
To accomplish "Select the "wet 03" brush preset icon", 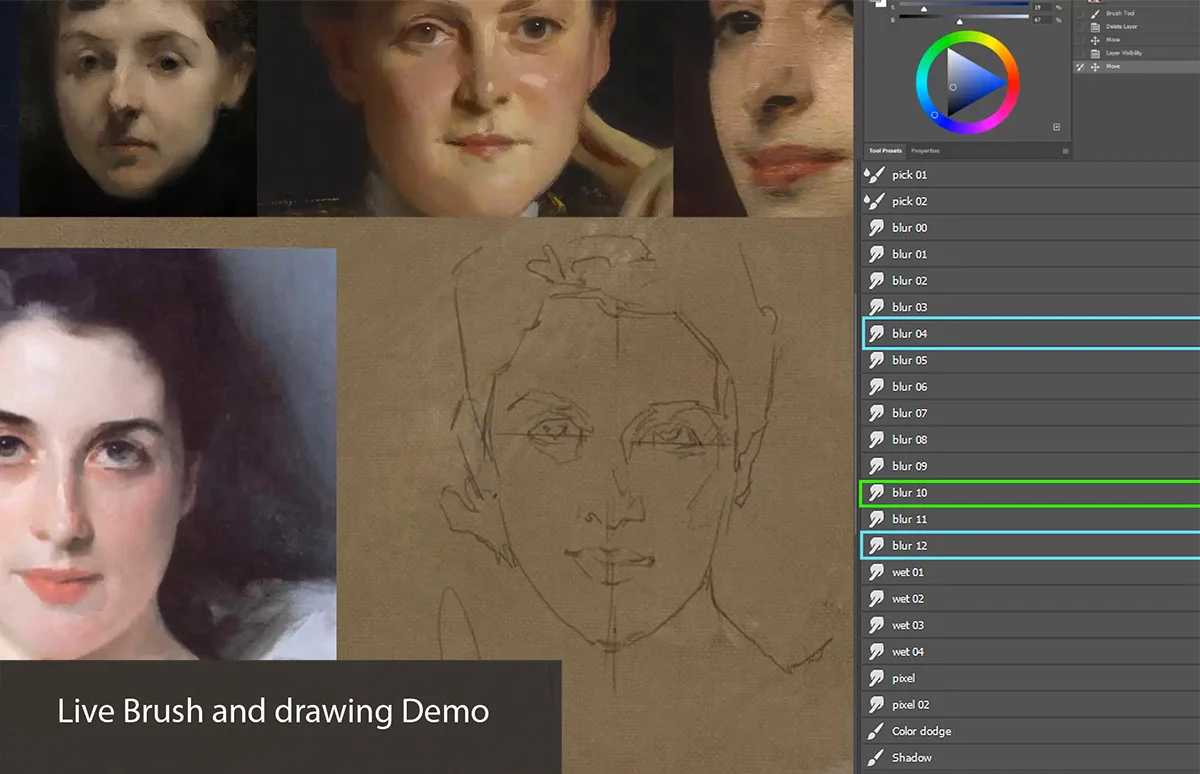I will click(x=876, y=625).
